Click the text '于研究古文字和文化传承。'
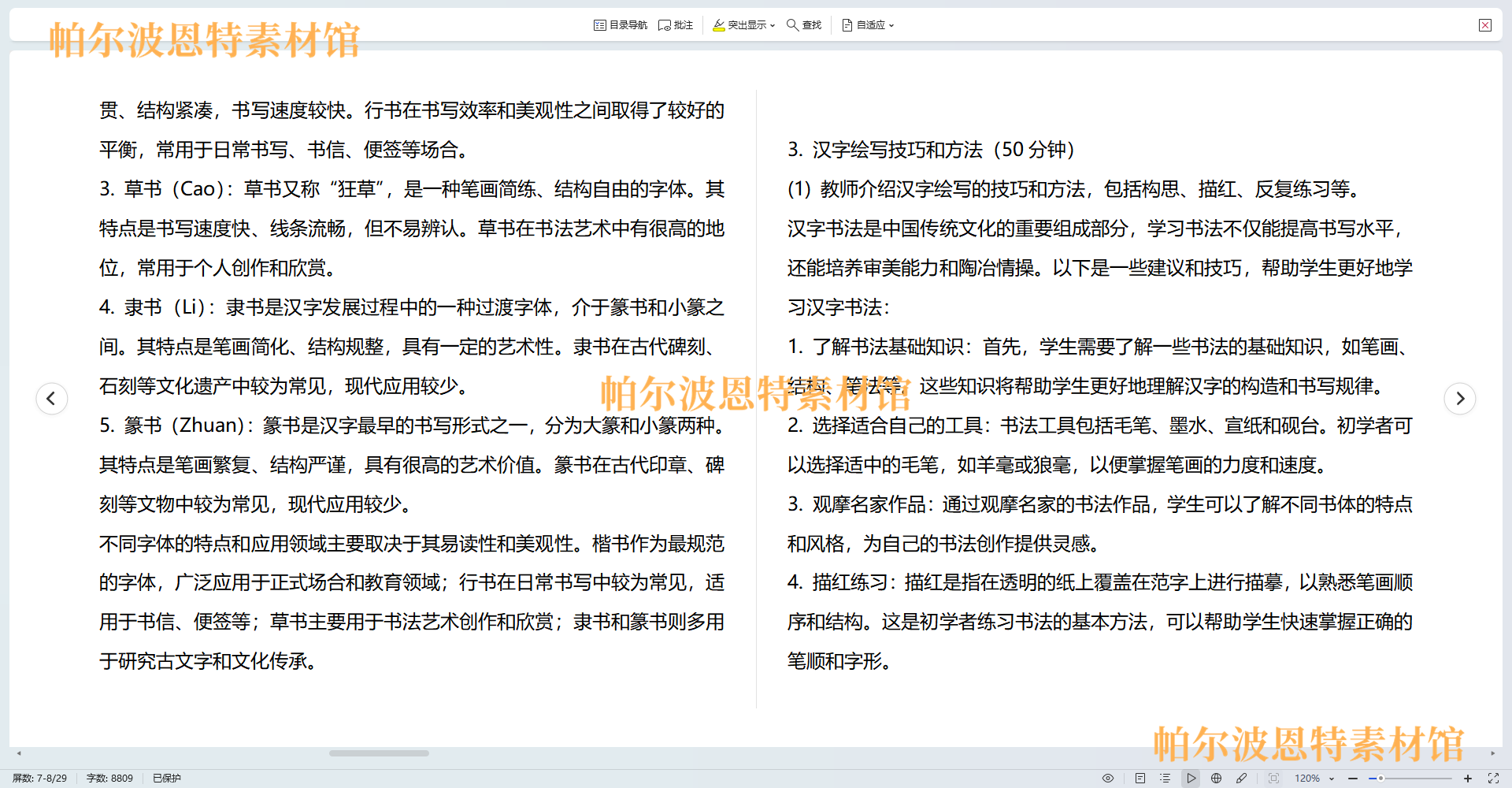 209,661
